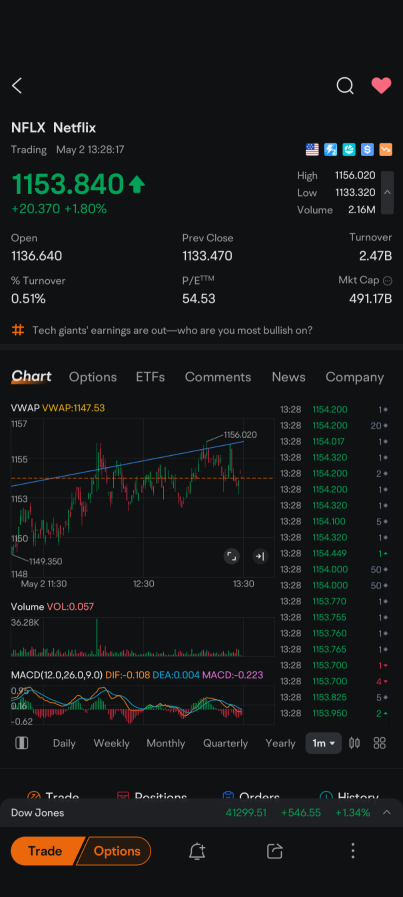
Task: Tap the orange hashtag topic icon
Action: click(18, 330)
